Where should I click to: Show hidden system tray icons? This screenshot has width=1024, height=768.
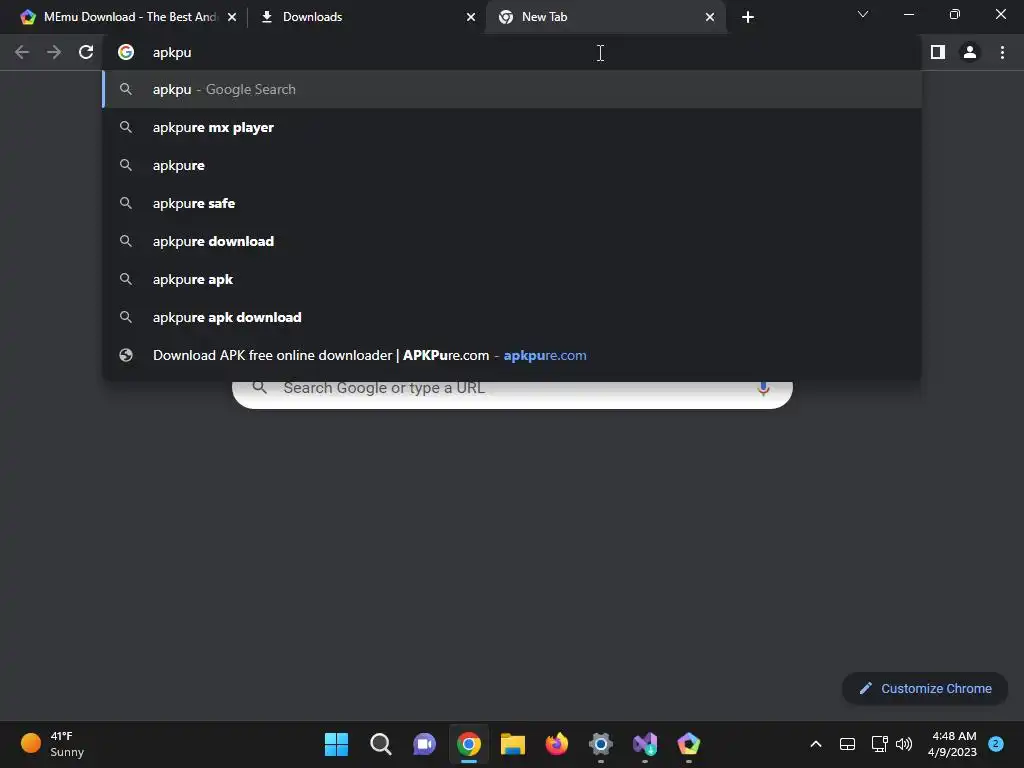(x=816, y=744)
